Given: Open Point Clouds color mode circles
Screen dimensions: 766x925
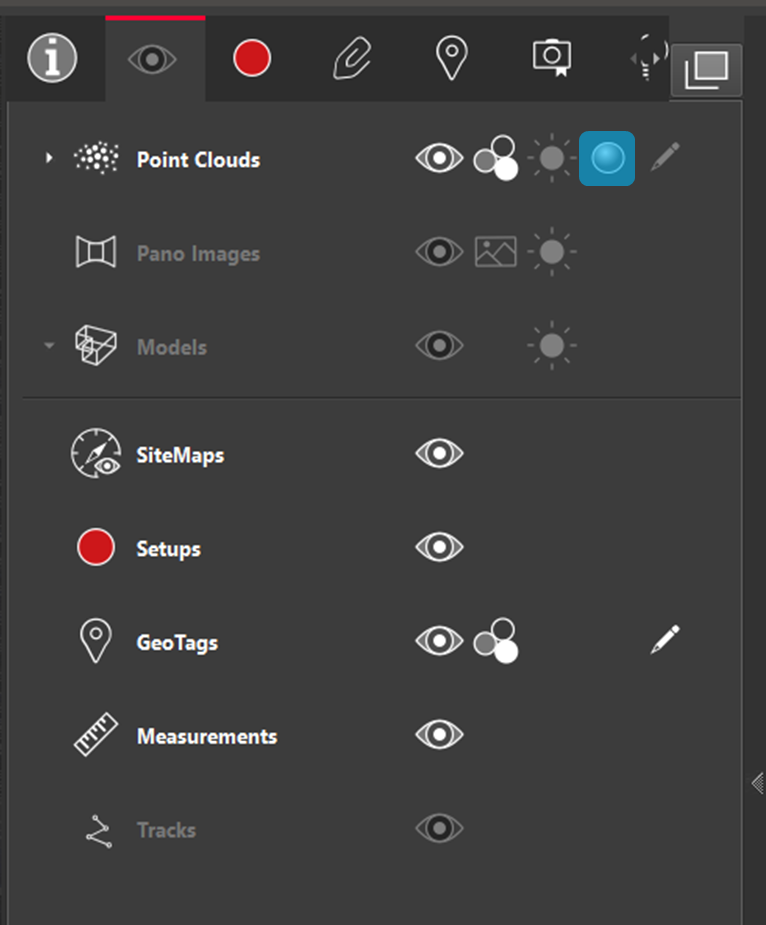Looking at the screenshot, I should click(x=496, y=158).
